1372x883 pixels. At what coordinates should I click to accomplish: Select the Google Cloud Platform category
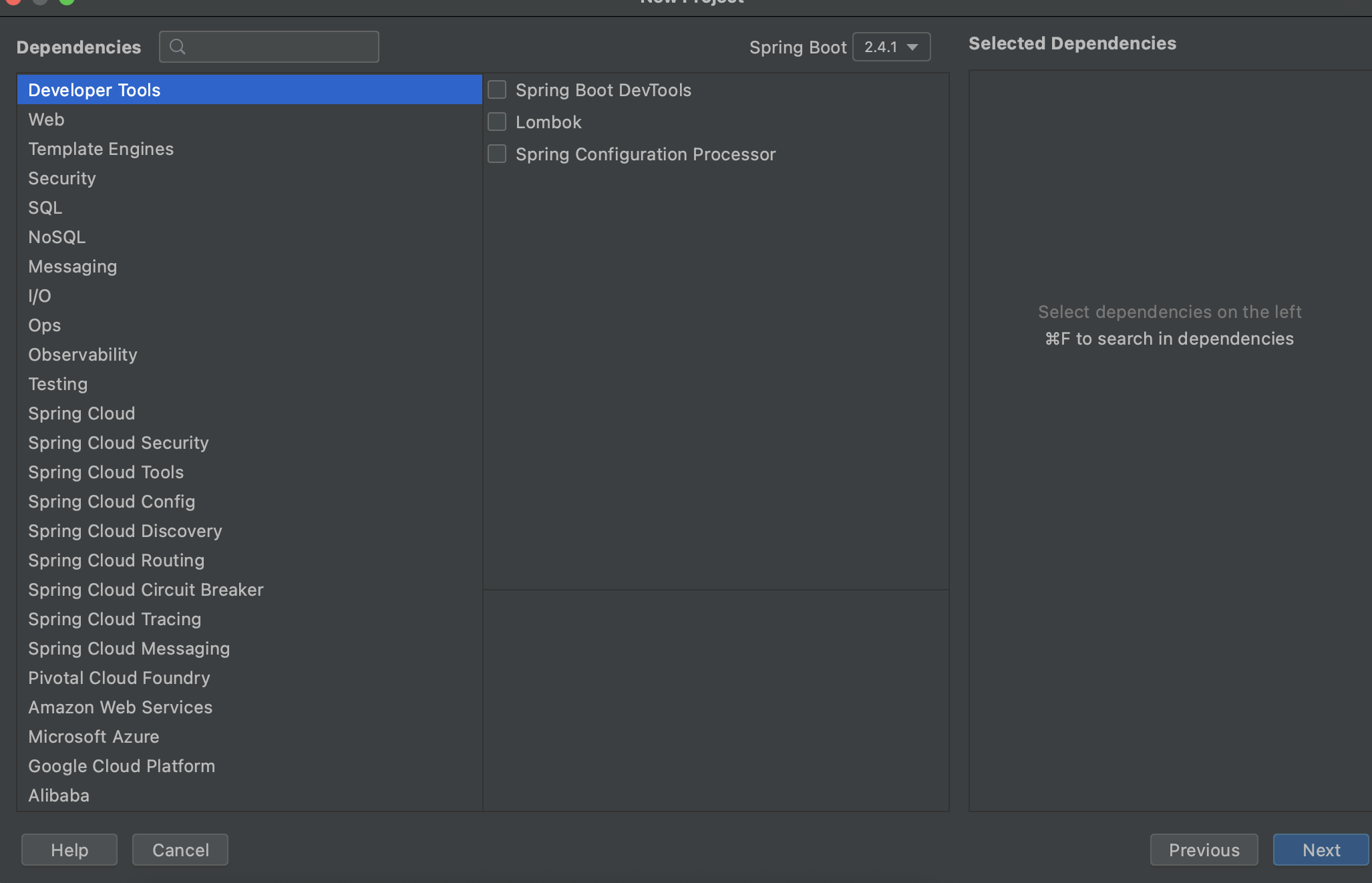121,766
